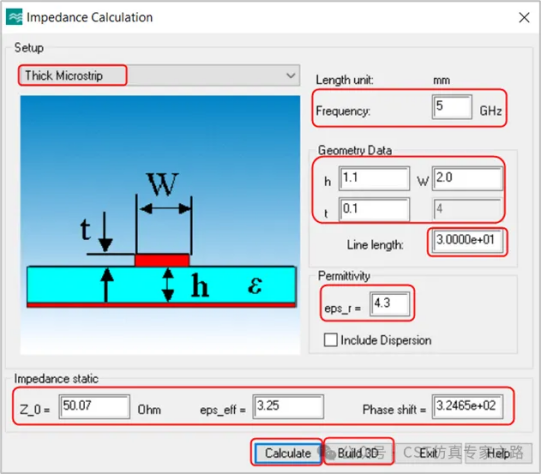
Task: Close the Impedance Calculation dialog
Action: 524,17
